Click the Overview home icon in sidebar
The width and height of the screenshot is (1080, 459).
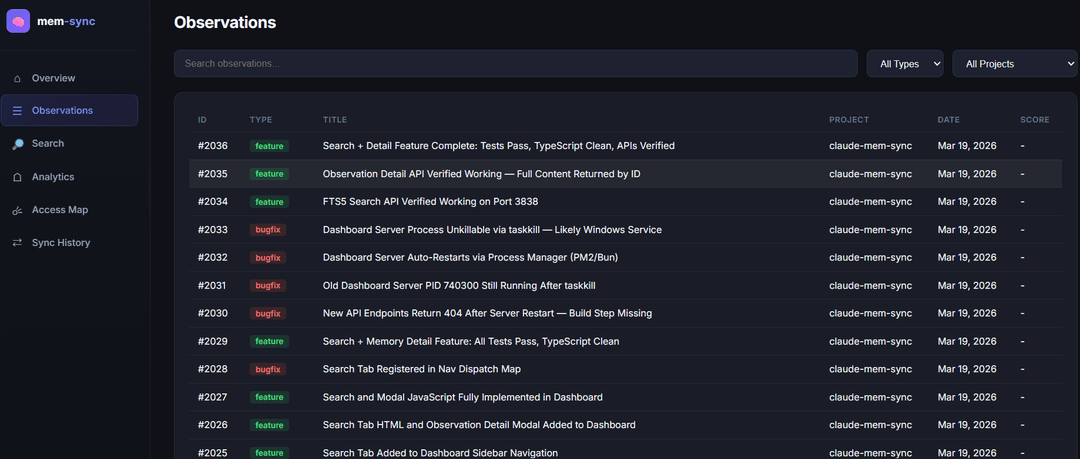coord(17,79)
